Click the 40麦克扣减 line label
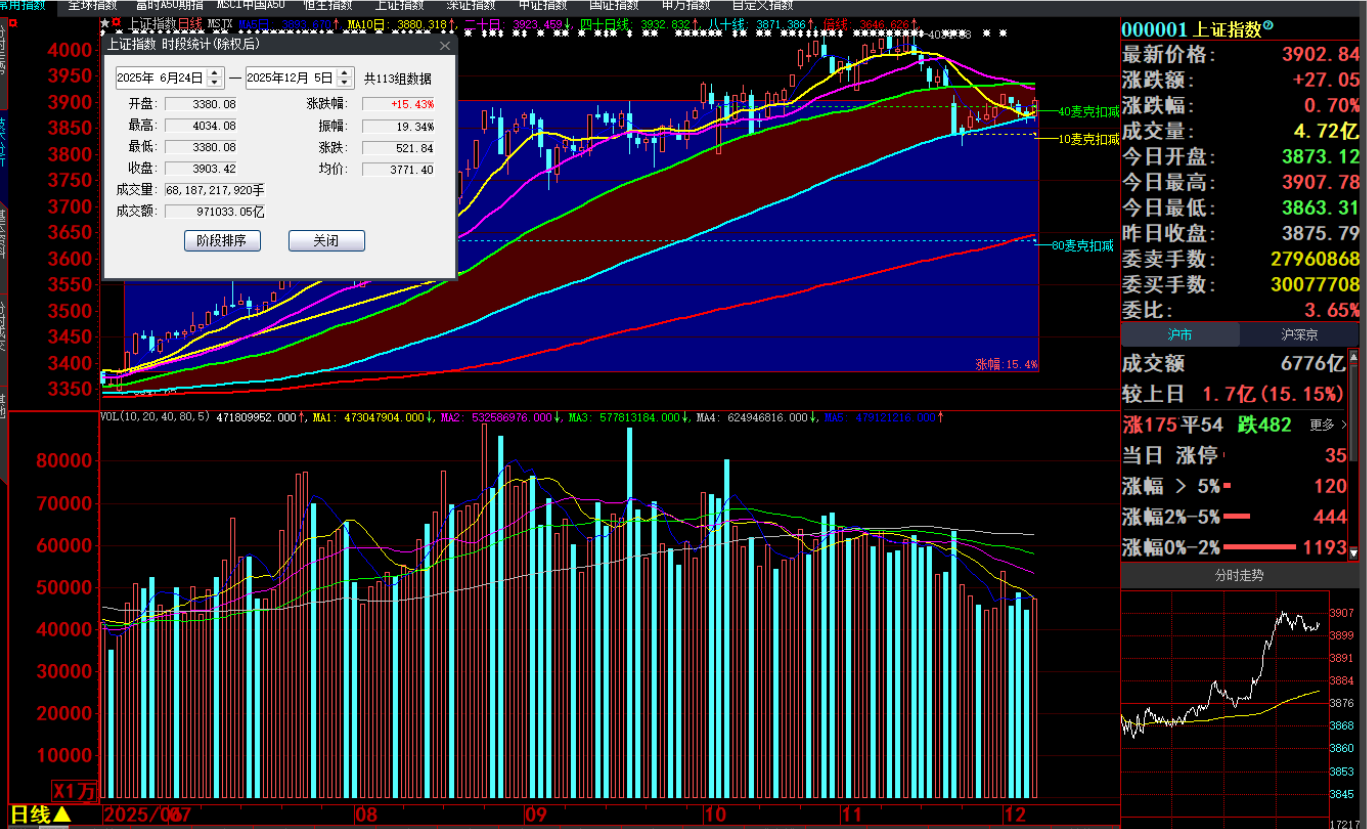The width and height of the screenshot is (1367, 829). click(x=1088, y=112)
